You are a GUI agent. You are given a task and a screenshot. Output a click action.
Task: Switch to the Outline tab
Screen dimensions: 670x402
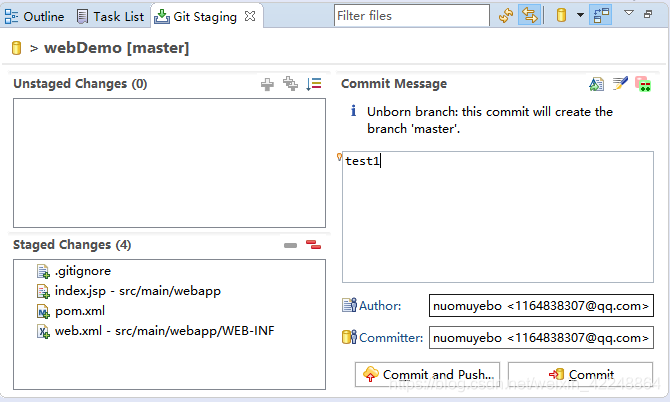[x=34, y=17]
